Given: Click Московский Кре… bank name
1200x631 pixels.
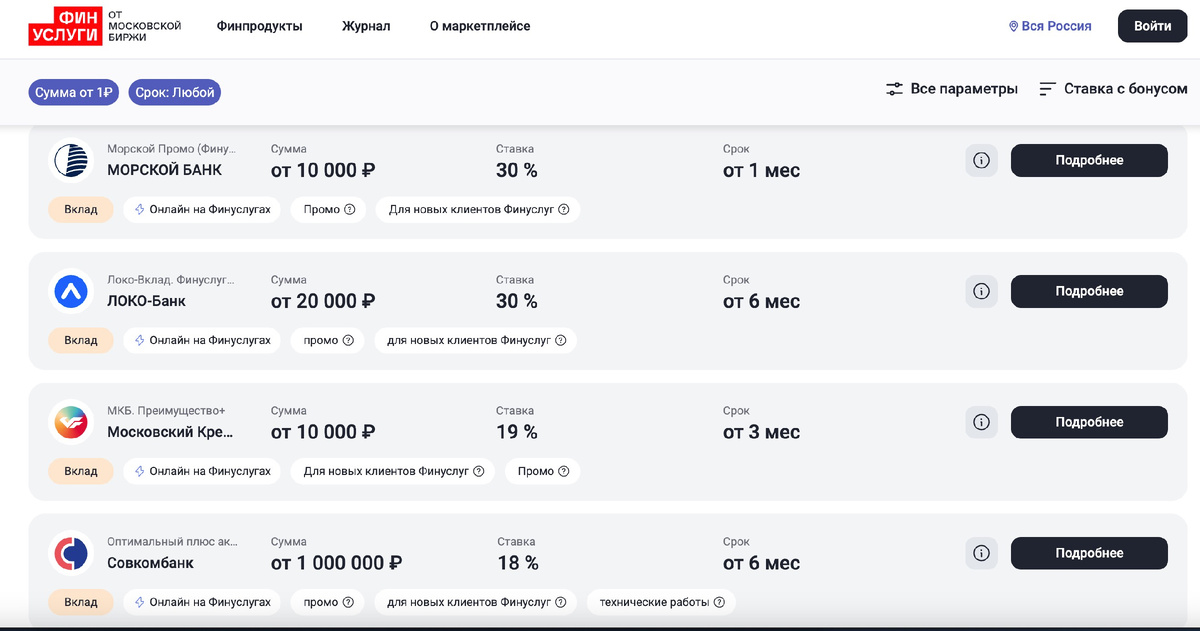Looking at the screenshot, I should 170,432.
